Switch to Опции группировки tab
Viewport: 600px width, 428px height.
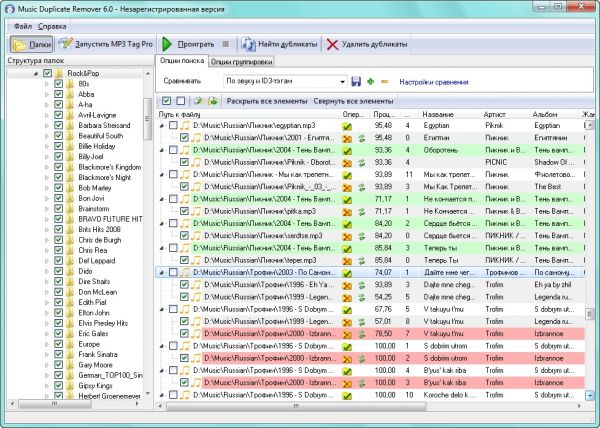242,61
